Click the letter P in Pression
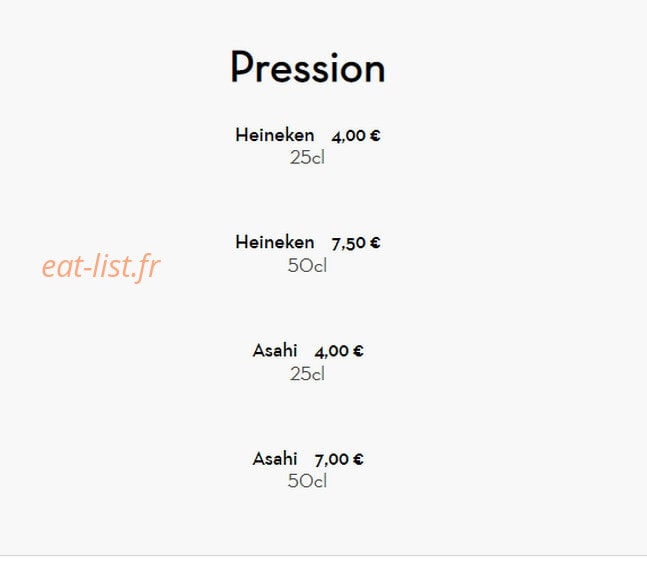The image size is (647, 564). pos(241,67)
